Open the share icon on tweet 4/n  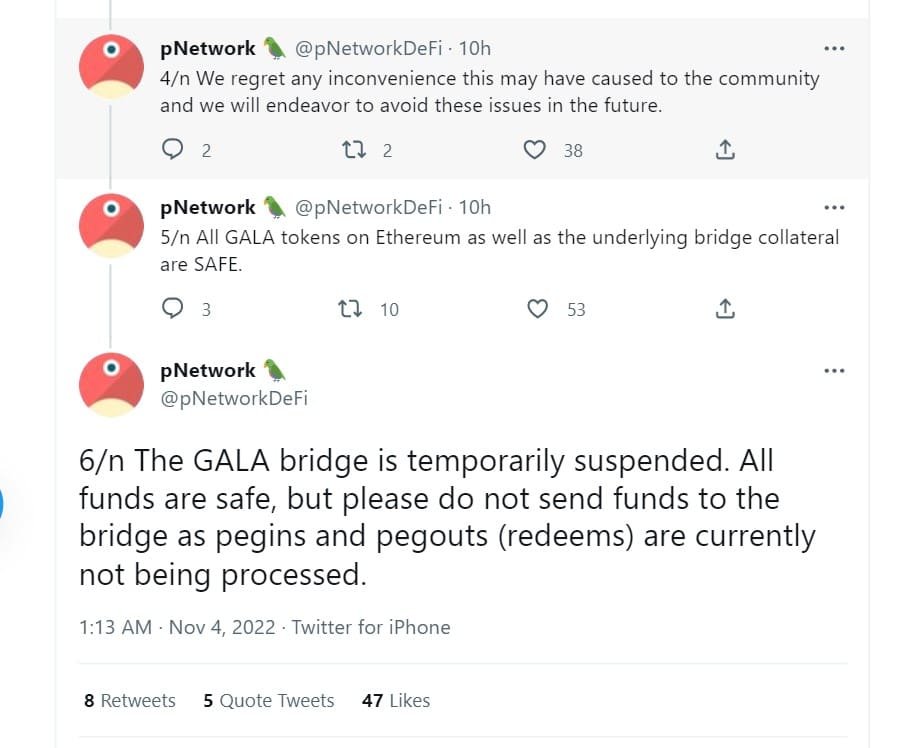coord(724,148)
